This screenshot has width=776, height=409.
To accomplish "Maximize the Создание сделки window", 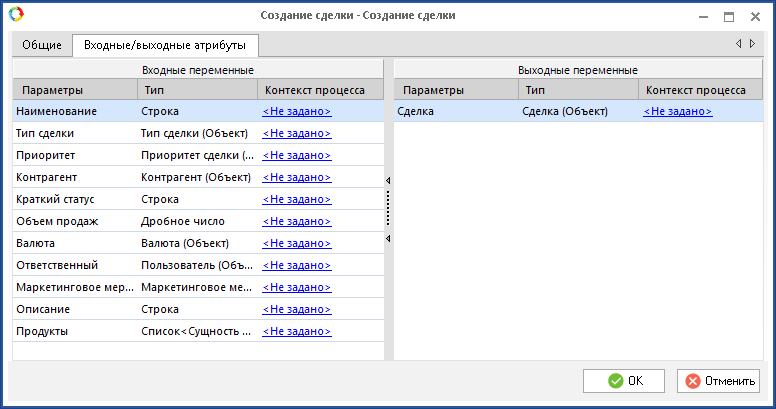I will click(729, 16).
